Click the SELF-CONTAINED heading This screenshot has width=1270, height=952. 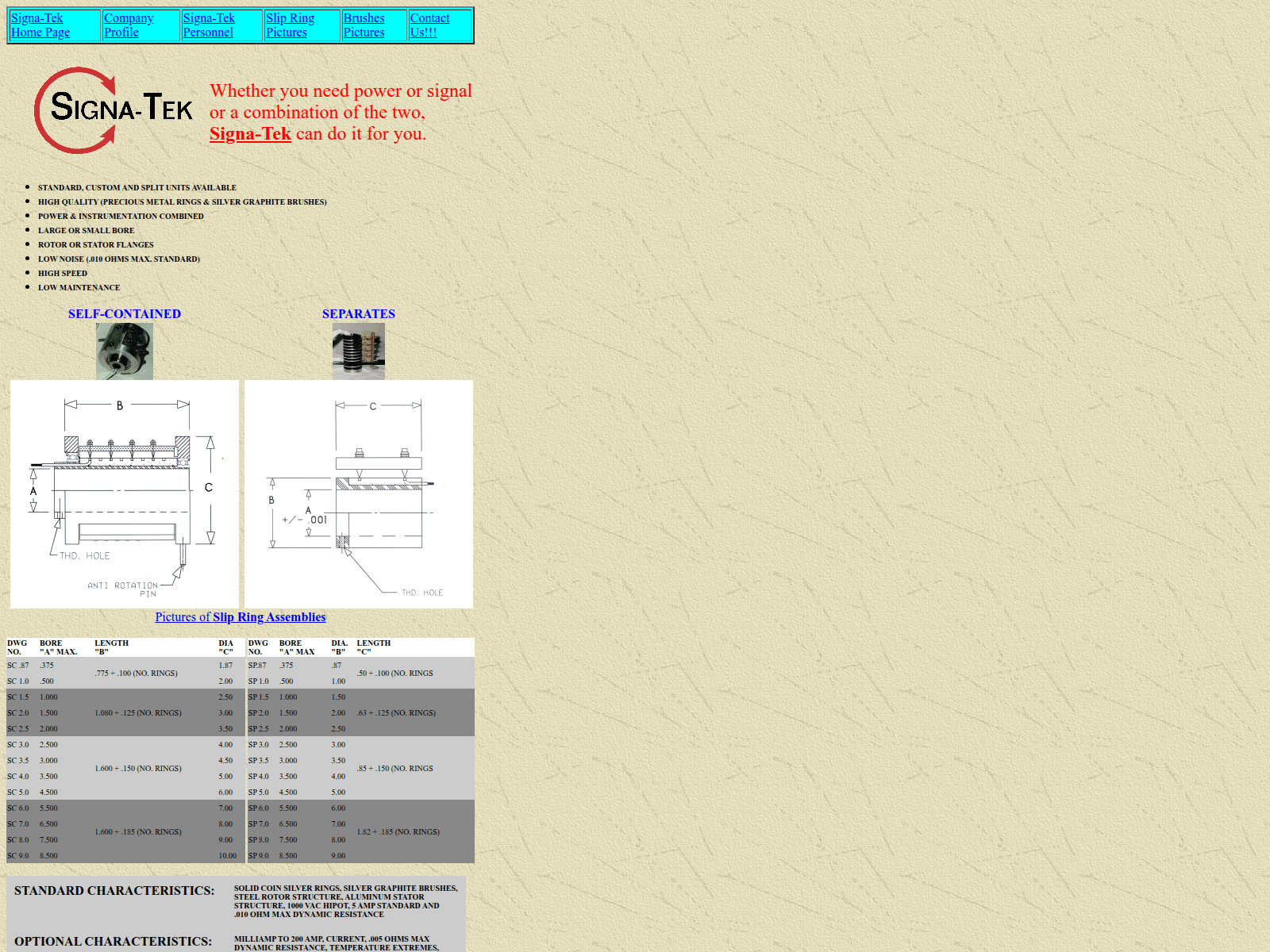click(x=125, y=314)
